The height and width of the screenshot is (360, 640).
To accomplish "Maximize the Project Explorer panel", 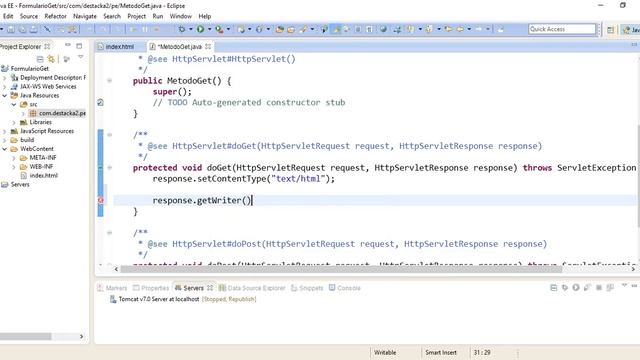I will pos(79,46).
